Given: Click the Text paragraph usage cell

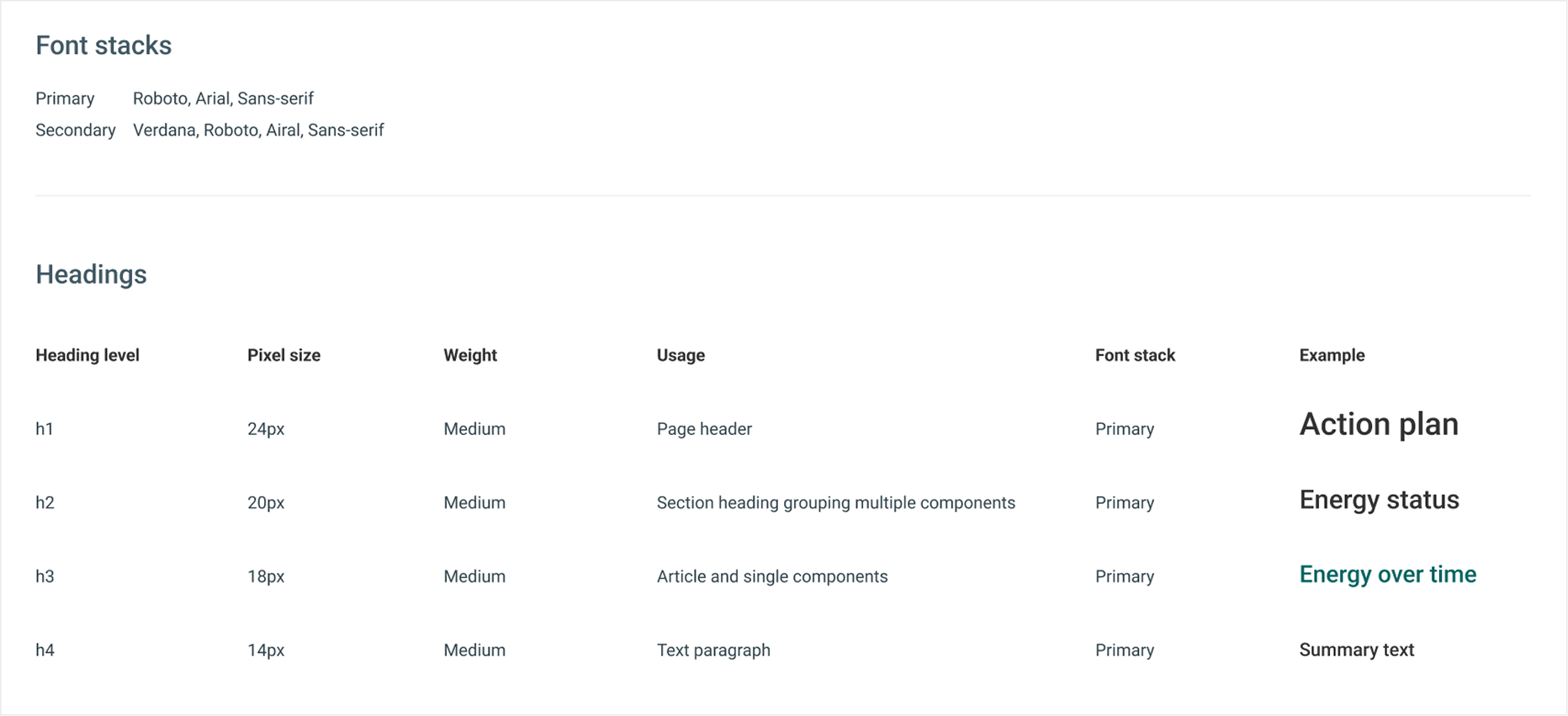Looking at the screenshot, I should [713, 650].
